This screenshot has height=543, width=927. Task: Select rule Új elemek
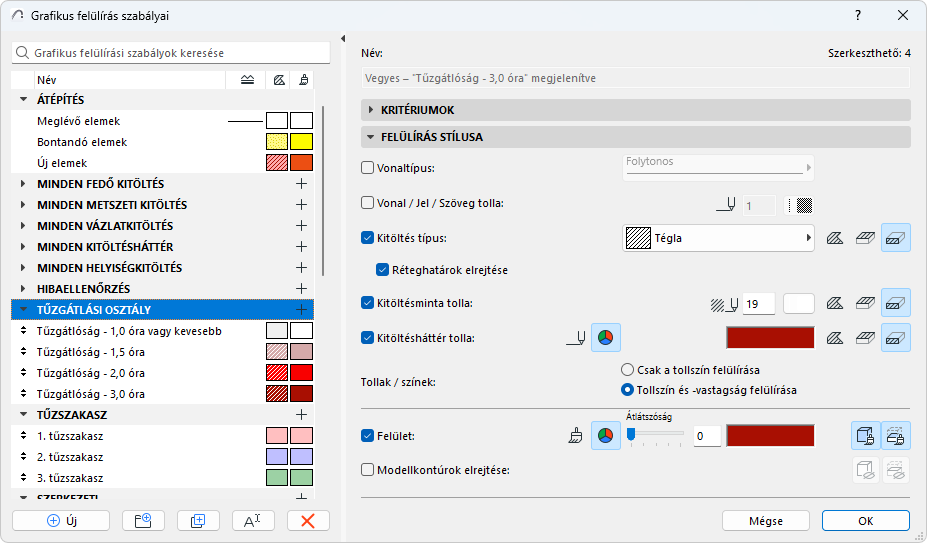[163, 163]
